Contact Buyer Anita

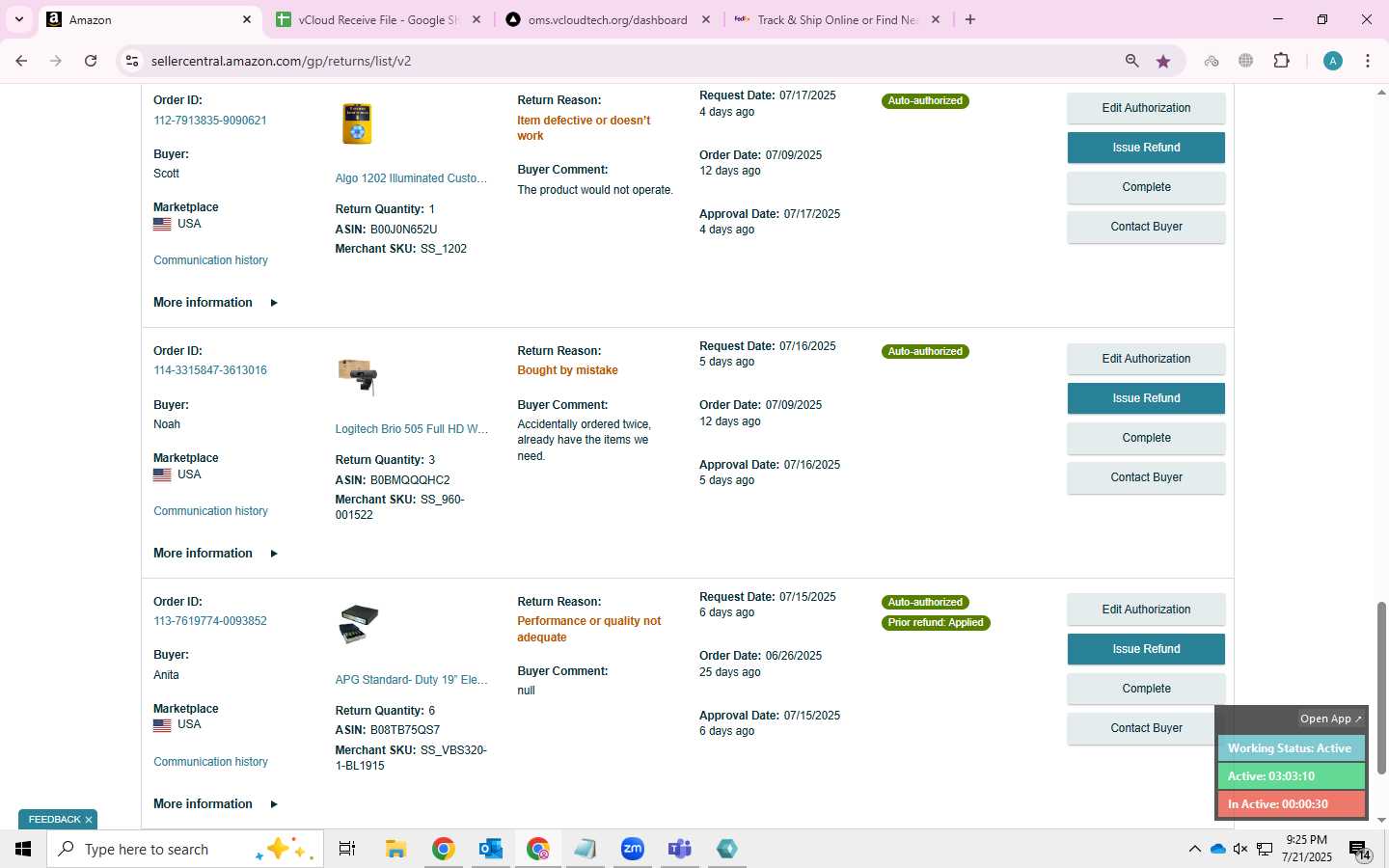[x=1146, y=728]
